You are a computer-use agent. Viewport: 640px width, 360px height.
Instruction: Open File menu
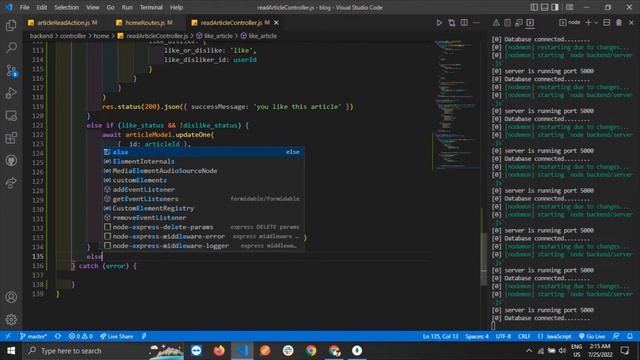[24, 7]
